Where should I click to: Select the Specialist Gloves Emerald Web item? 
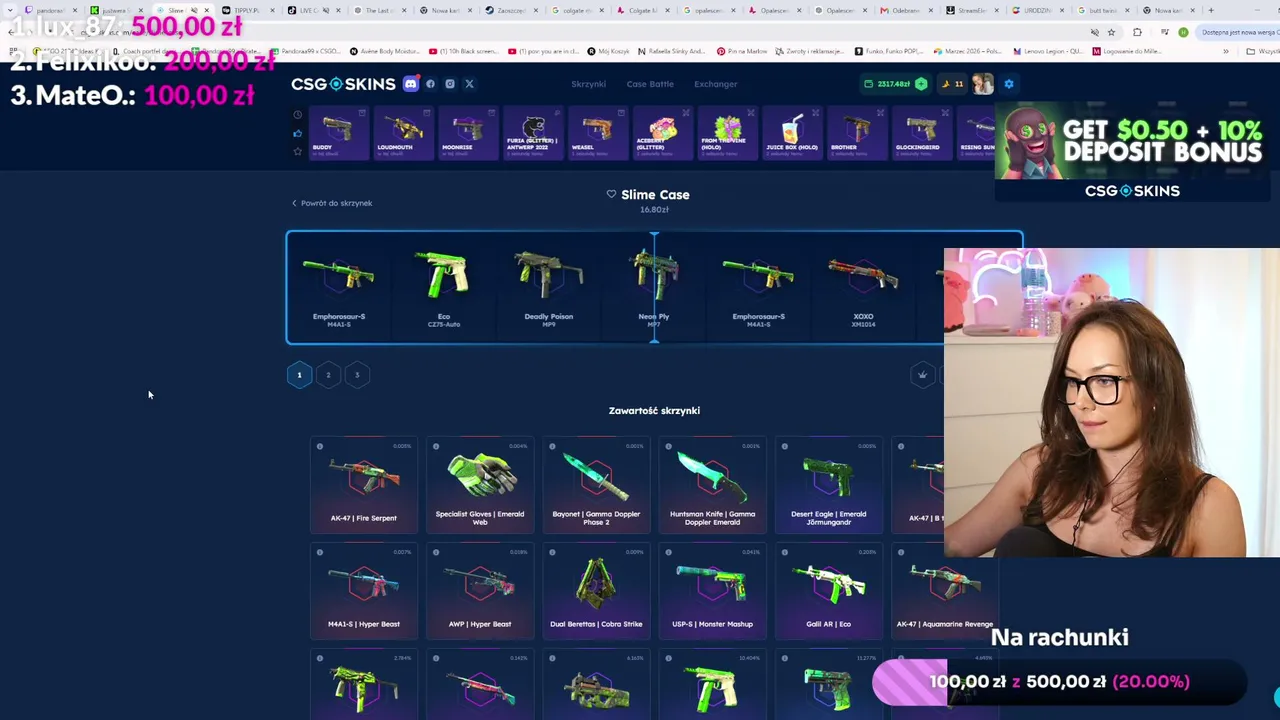(480, 485)
